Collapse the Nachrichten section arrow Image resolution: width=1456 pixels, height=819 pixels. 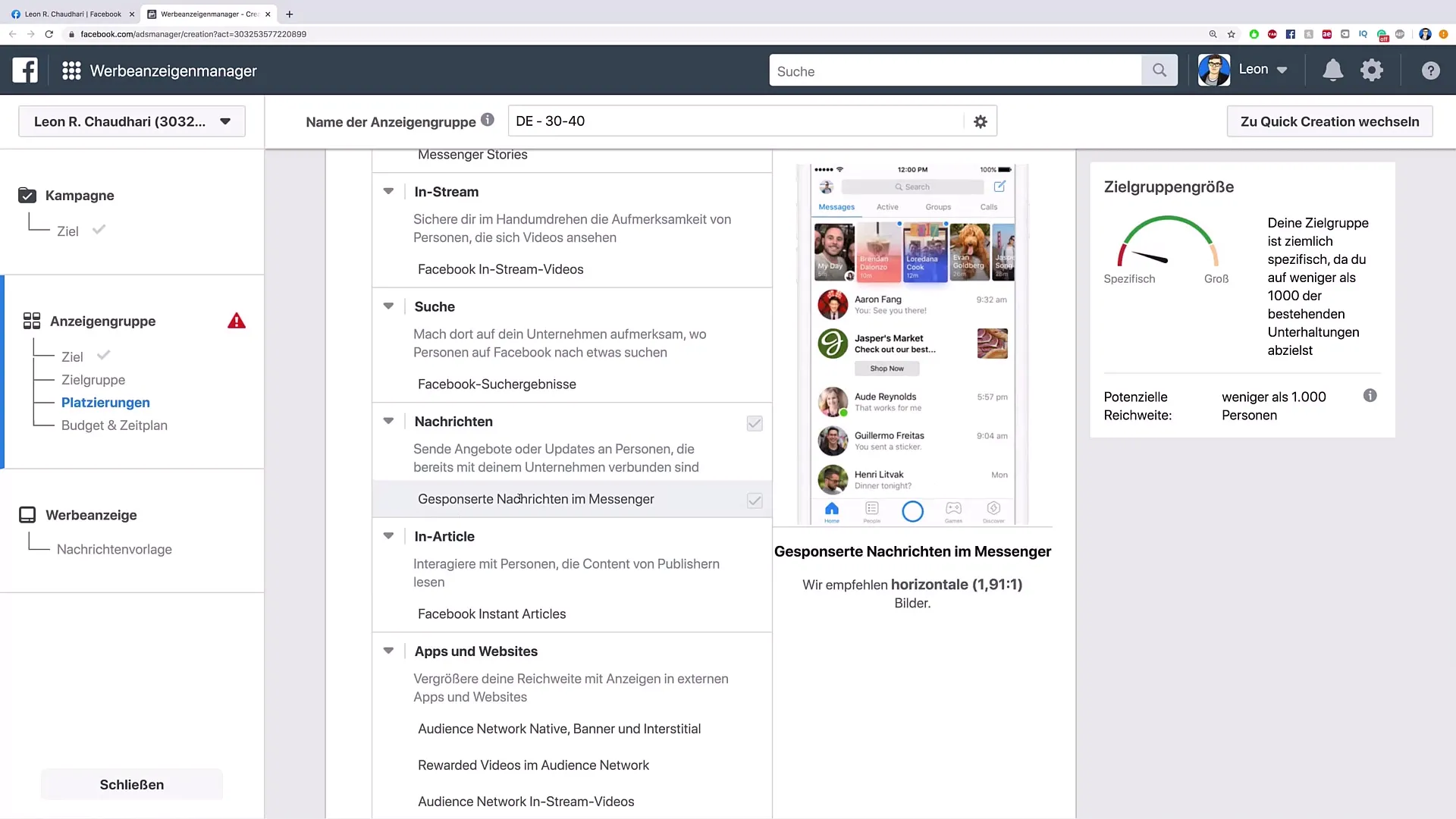click(x=388, y=421)
